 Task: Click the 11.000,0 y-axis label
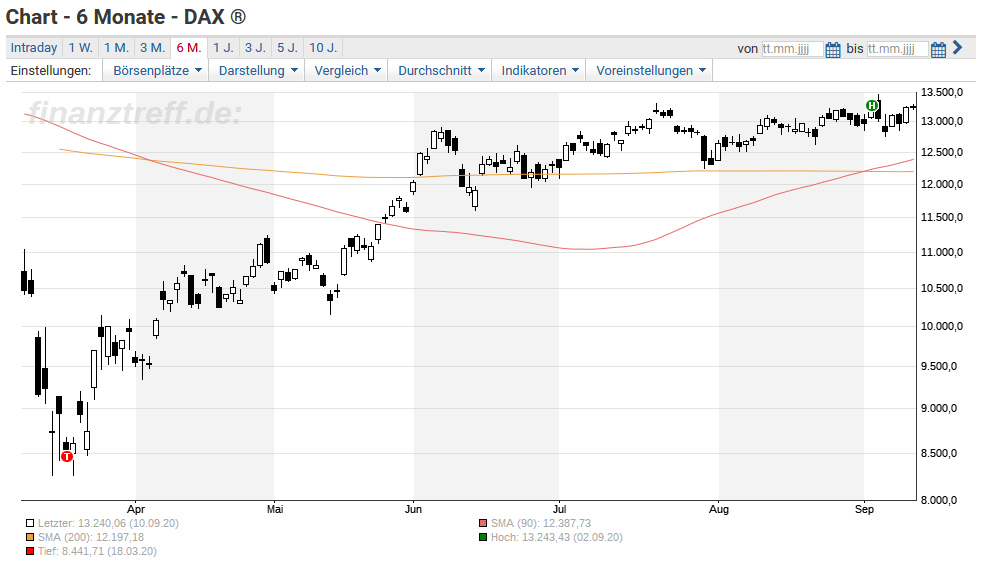point(941,252)
